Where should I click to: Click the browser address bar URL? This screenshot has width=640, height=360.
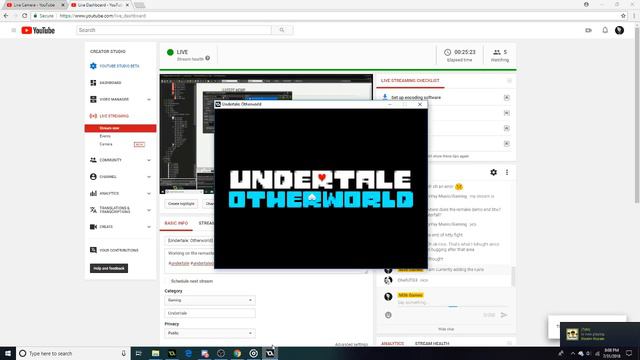click(102, 16)
